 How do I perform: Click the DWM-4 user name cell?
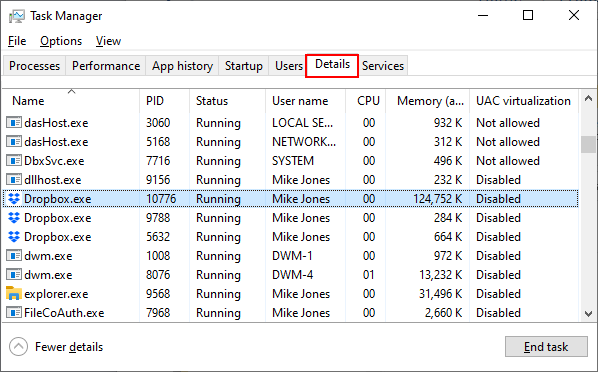tap(292, 275)
